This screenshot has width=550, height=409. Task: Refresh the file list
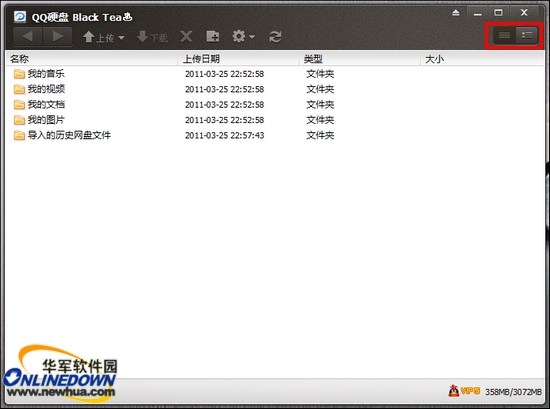click(x=275, y=36)
